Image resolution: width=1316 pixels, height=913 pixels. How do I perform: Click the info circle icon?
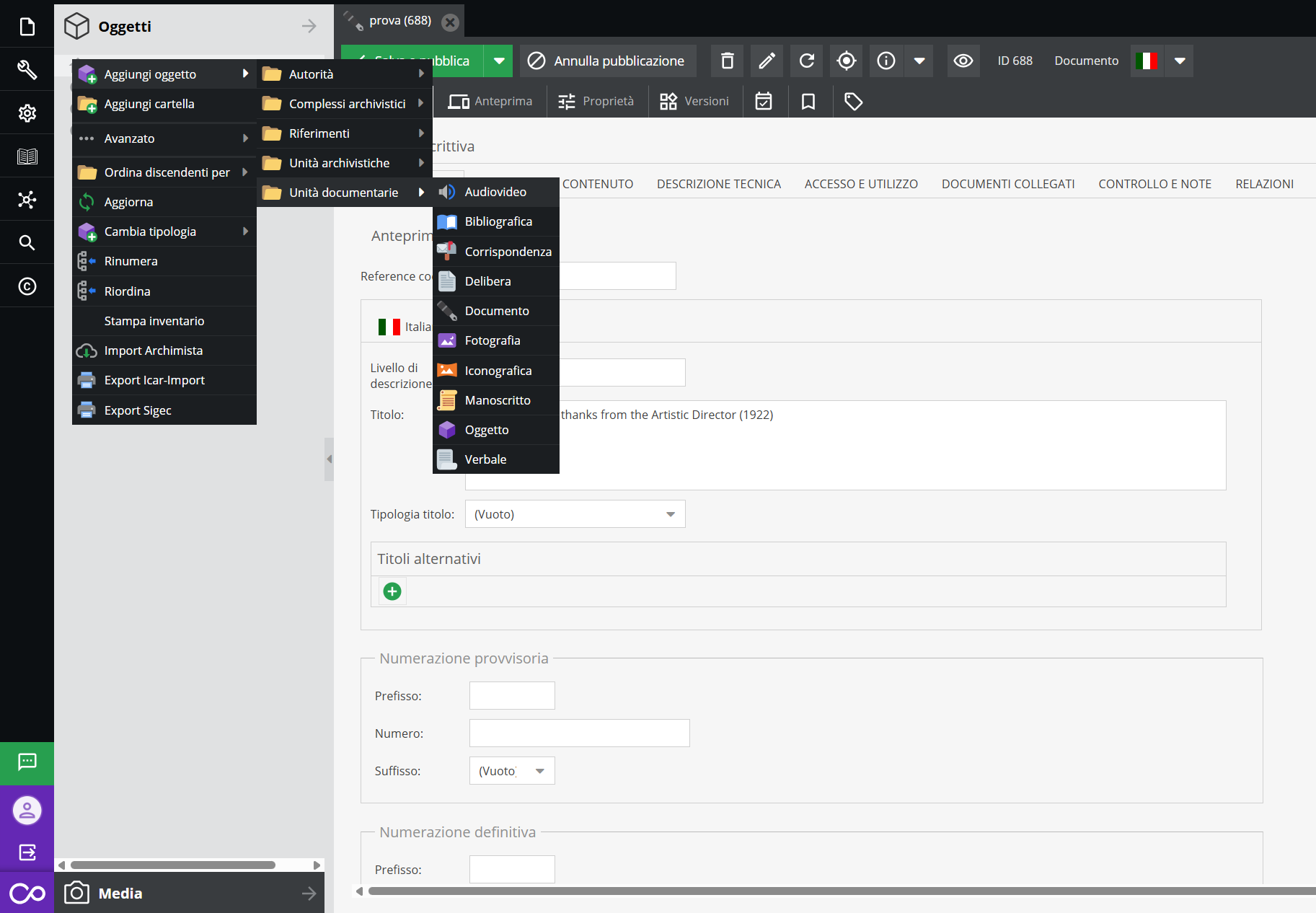point(886,61)
